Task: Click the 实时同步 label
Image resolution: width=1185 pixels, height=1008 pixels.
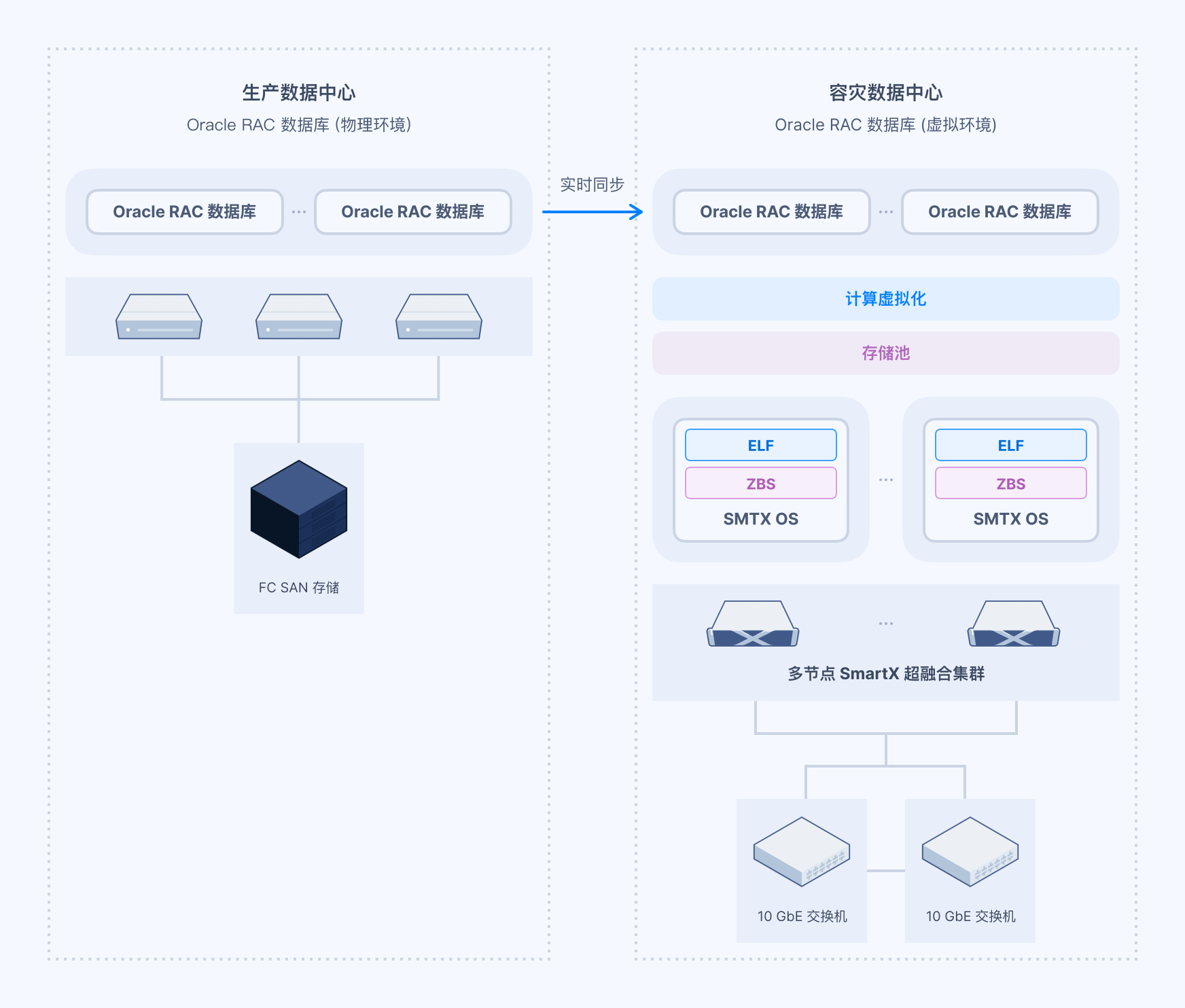Action: (592, 185)
